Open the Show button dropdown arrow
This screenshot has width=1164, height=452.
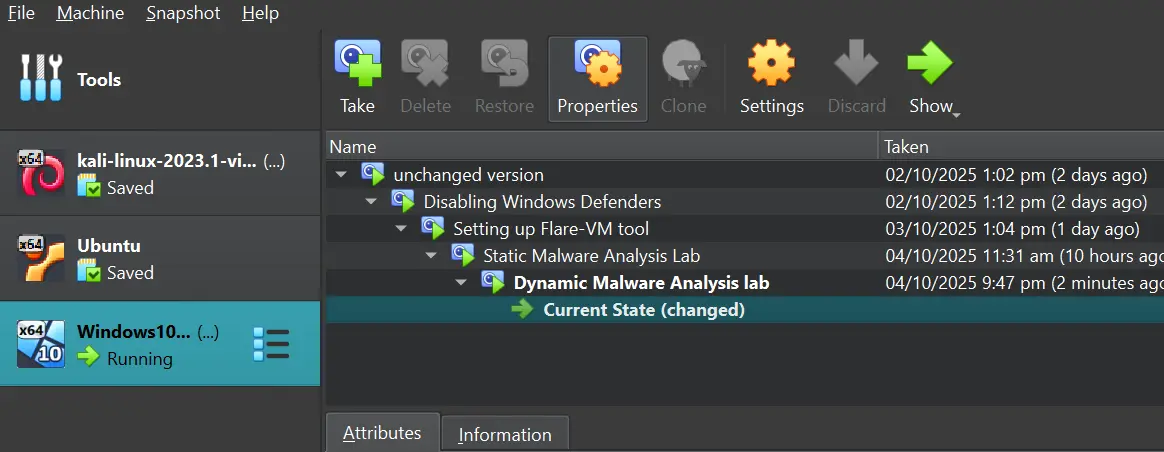click(956, 114)
